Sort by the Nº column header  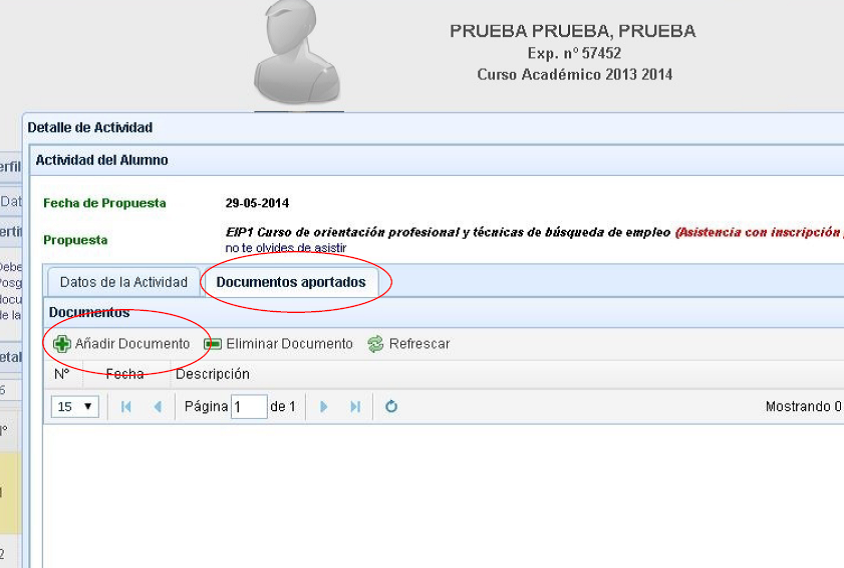click(x=62, y=374)
